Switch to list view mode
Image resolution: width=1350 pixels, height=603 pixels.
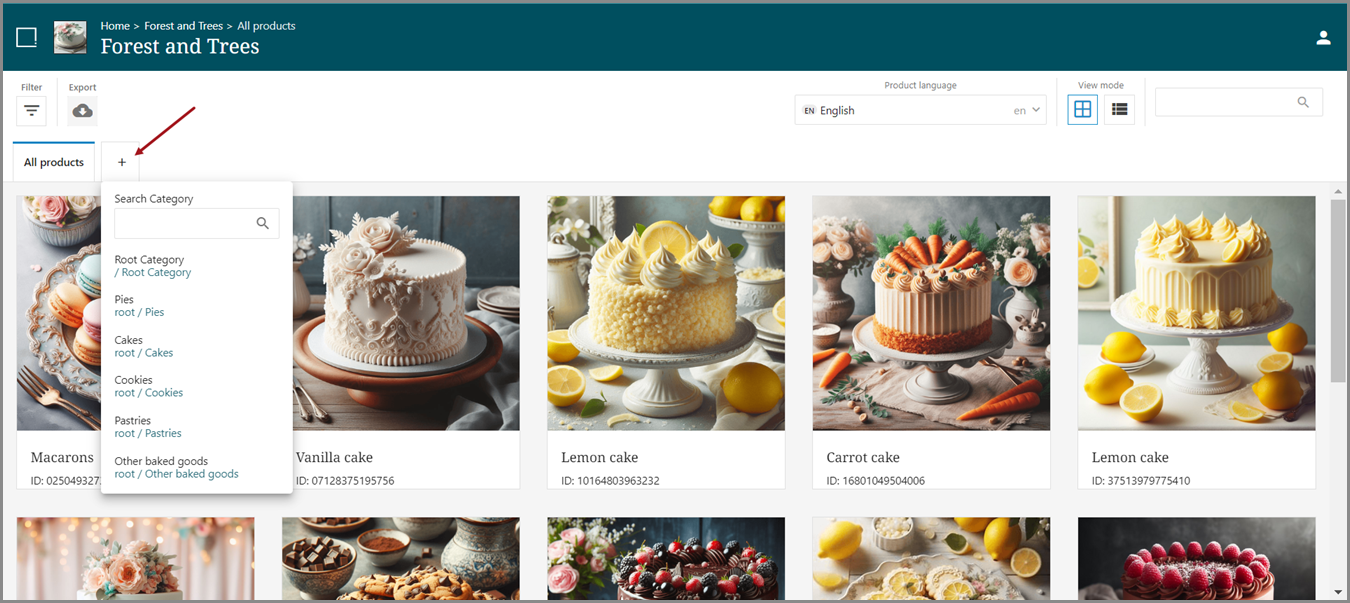(x=1119, y=110)
